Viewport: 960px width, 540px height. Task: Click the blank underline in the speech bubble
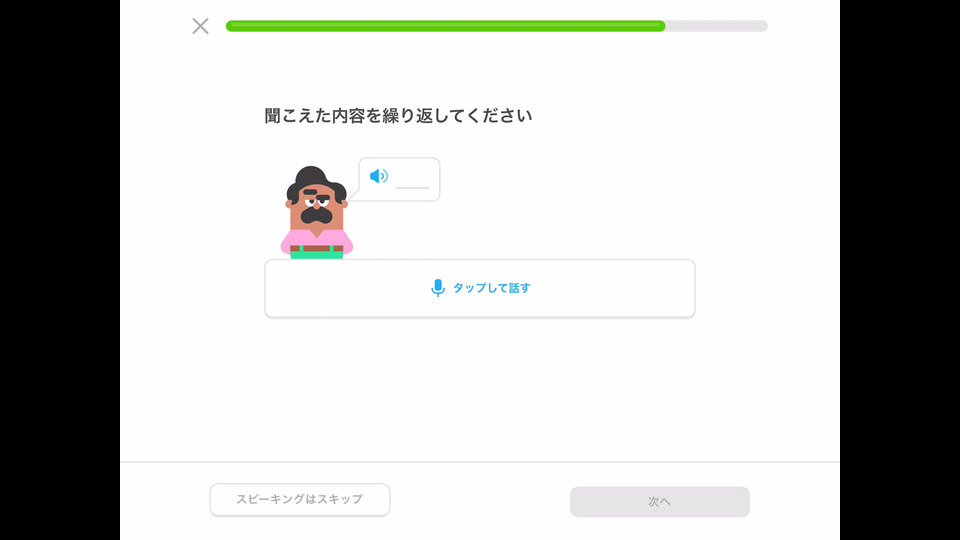[x=412, y=187]
